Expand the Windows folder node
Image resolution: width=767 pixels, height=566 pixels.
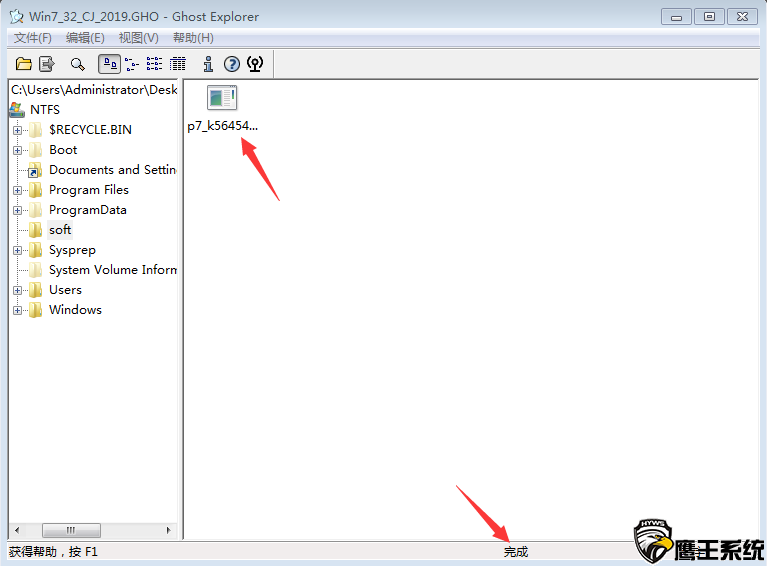[x=18, y=311]
